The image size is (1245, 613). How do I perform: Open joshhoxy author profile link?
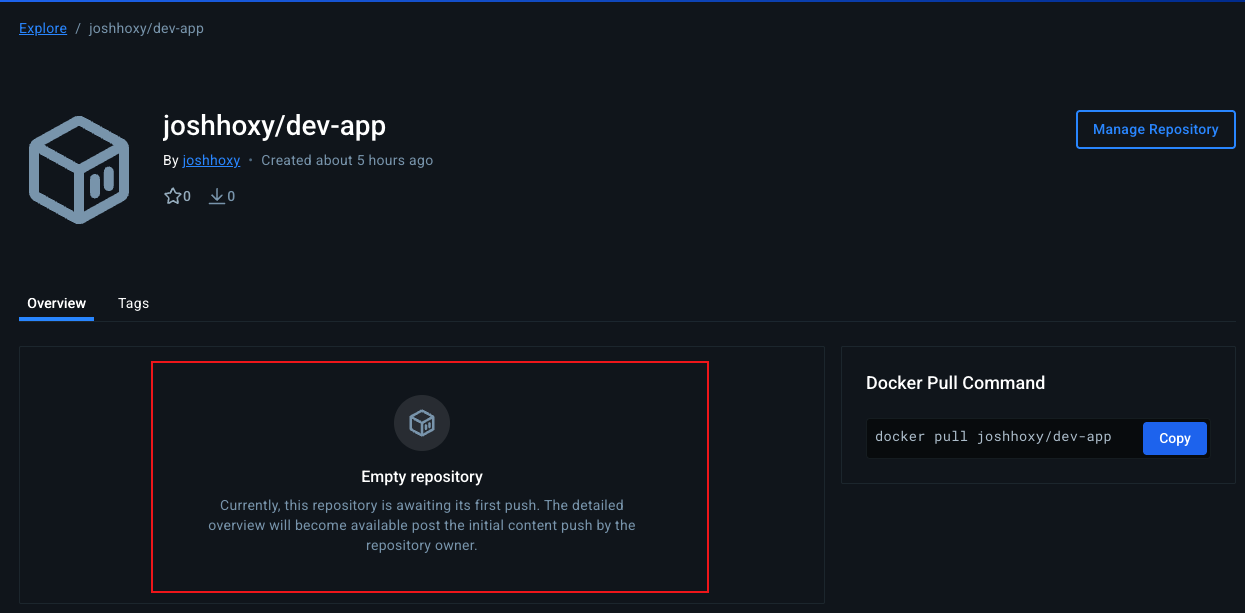tap(211, 160)
